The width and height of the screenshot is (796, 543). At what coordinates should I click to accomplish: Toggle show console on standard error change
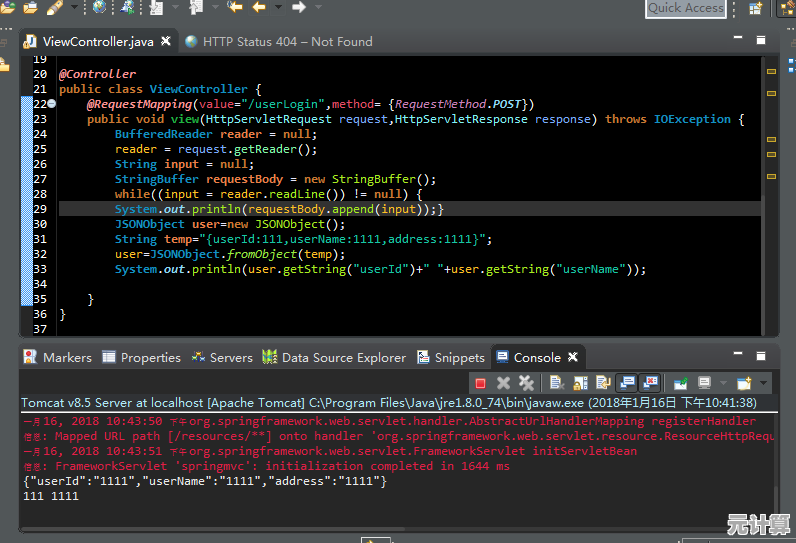[650, 383]
